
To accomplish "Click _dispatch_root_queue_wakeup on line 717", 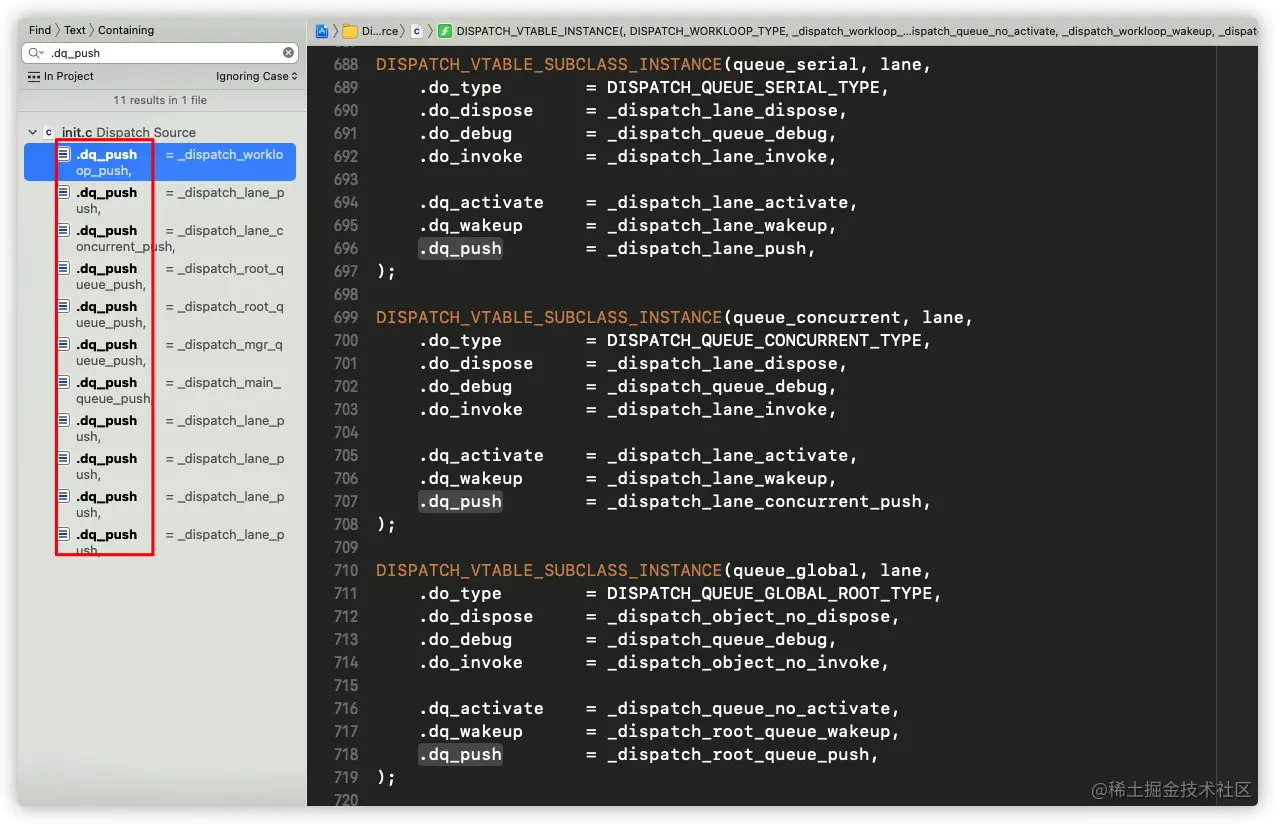I will click(x=748, y=732).
